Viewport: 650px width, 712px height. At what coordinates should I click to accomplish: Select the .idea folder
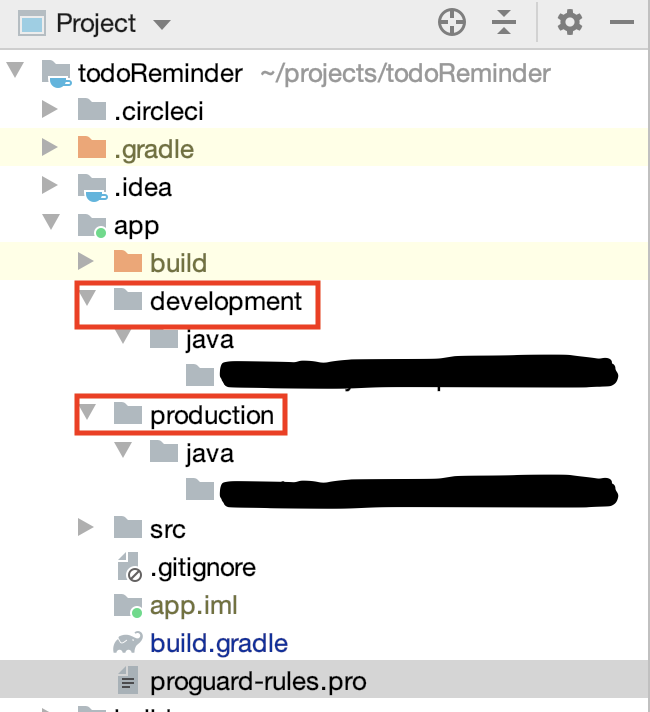click(x=142, y=187)
